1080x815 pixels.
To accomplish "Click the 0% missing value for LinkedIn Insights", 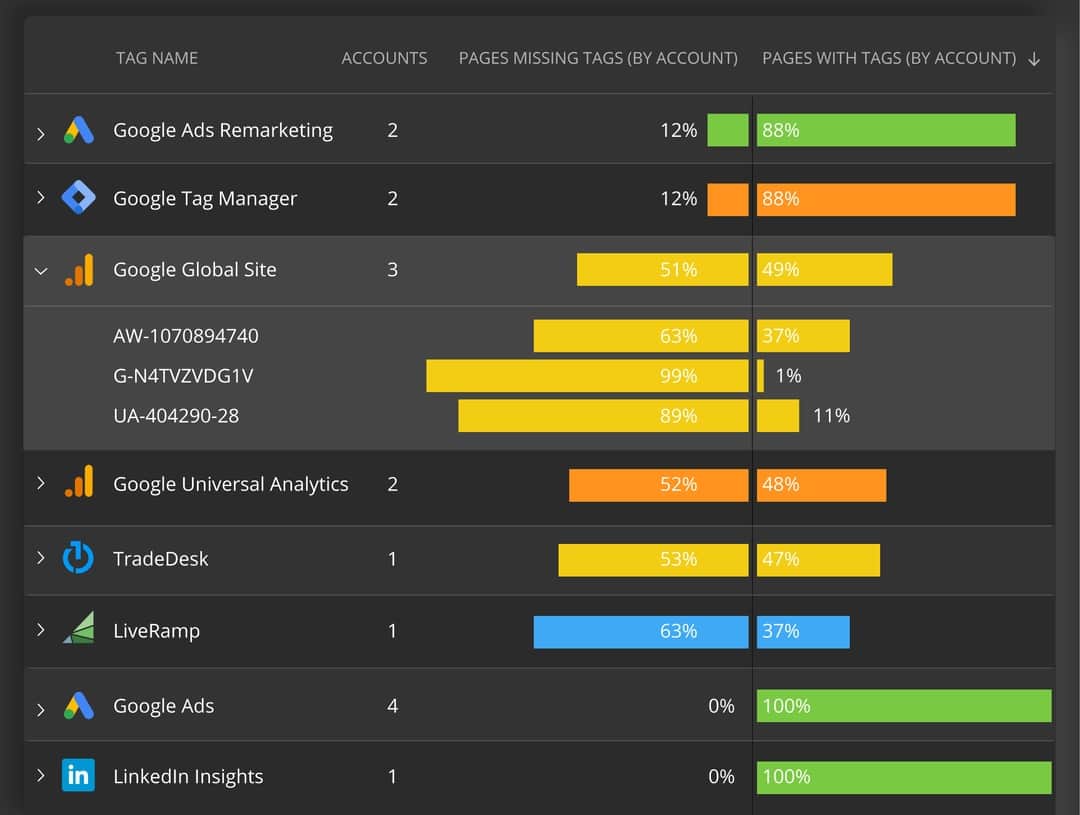I will click(x=721, y=776).
